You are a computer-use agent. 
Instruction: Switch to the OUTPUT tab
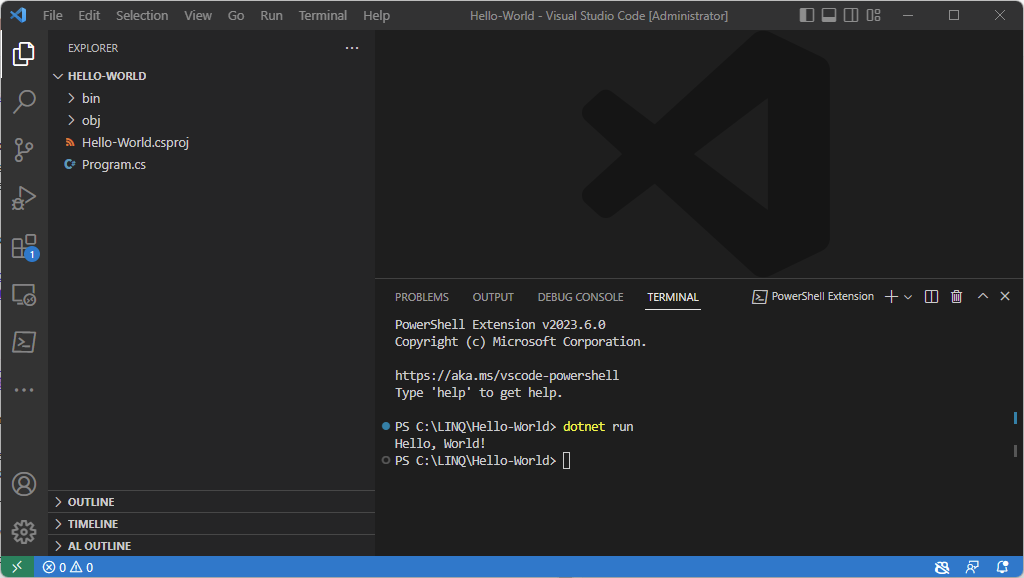[x=493, y=297]
